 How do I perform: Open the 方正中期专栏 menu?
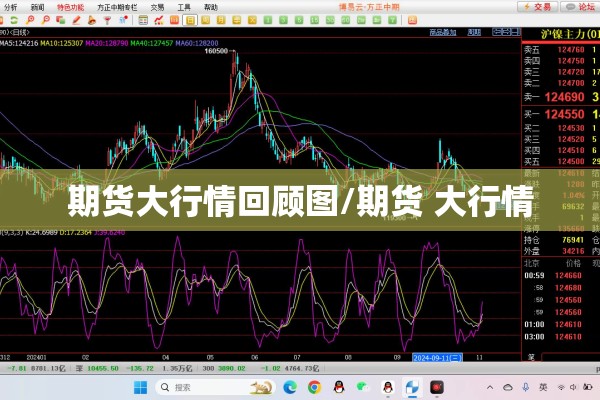[117, 7]
